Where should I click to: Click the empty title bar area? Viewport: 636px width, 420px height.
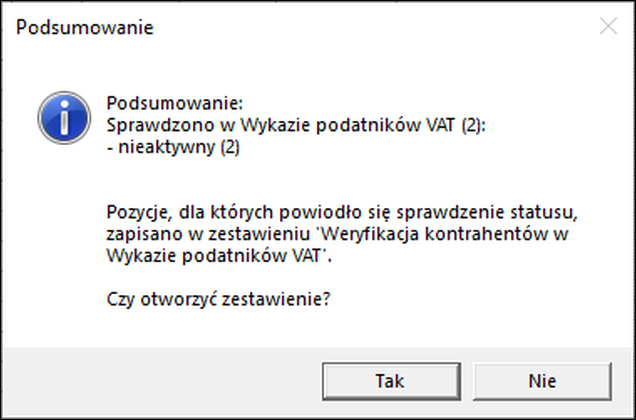(373, 28)
